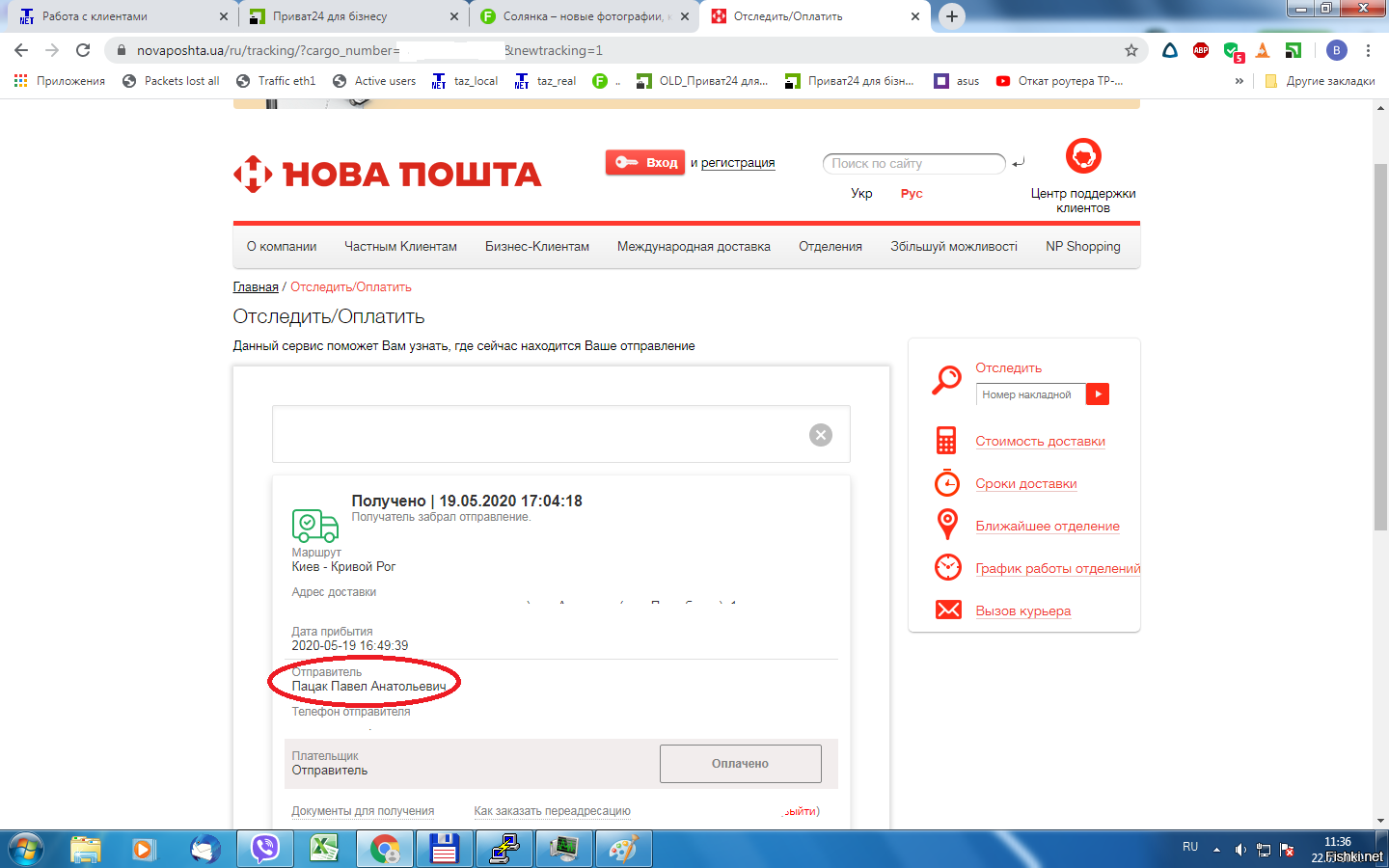Click the page vertical scrollbar thumb
The image size is (1389, 868).
coord(1380,347)
